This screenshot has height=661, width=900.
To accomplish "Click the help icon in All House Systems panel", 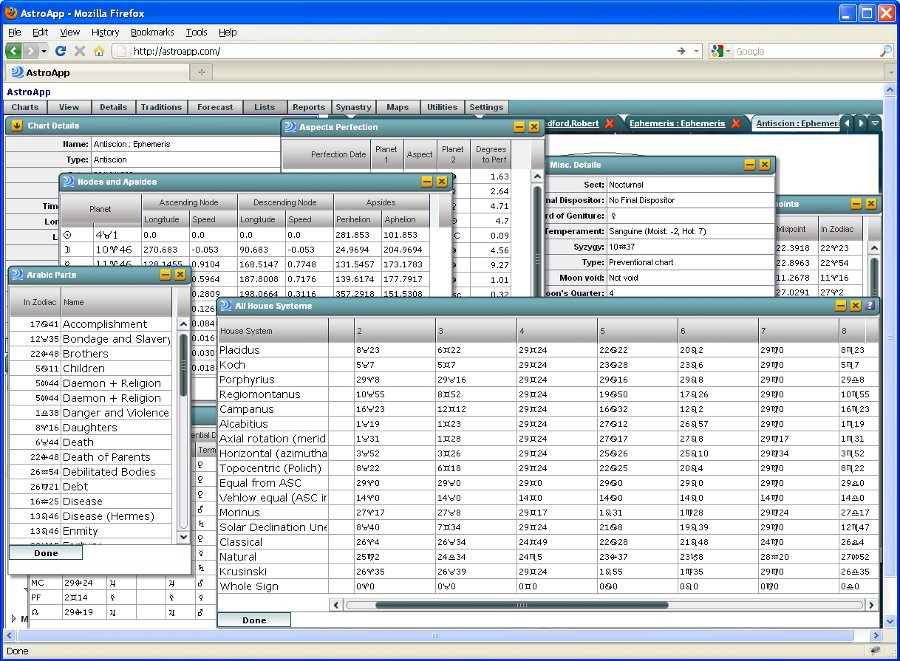I will (869, 305).
